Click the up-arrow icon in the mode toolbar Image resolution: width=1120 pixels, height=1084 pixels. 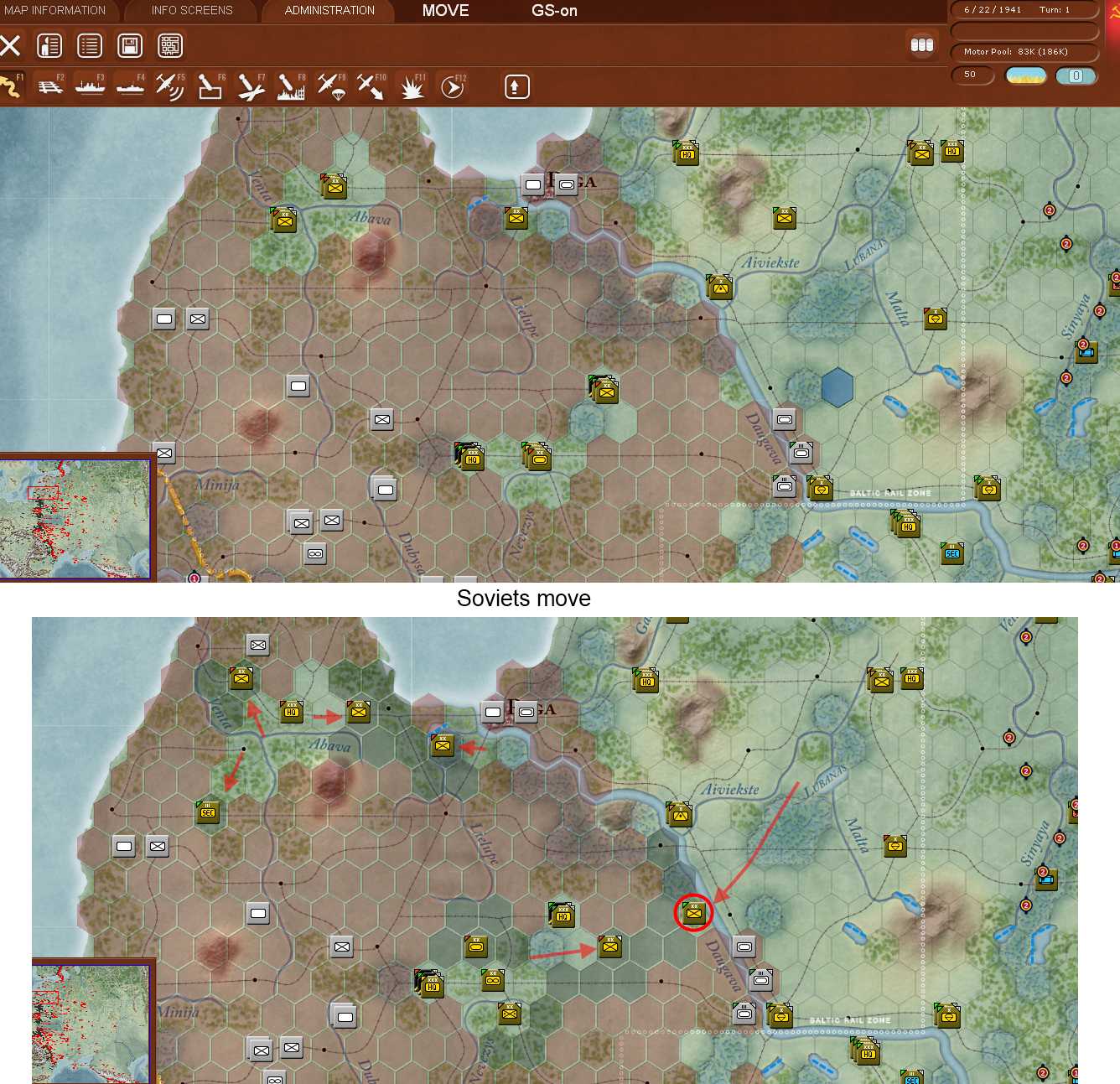coord(517,86)
